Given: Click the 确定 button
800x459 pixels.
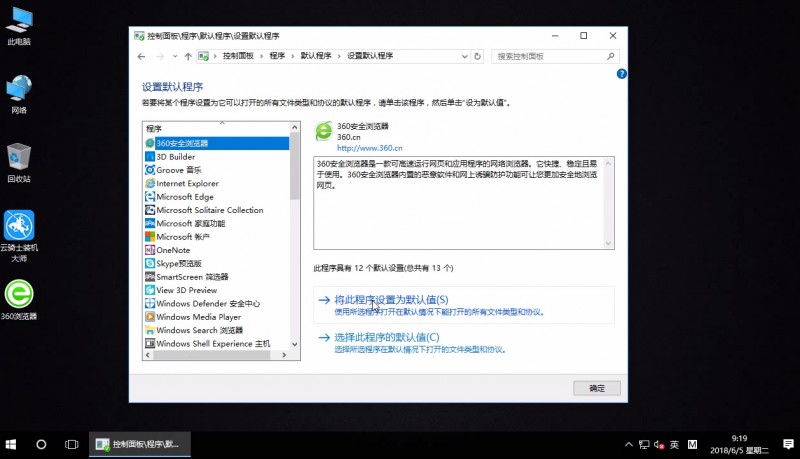Looking at the screenshot, I should point(597,388).
